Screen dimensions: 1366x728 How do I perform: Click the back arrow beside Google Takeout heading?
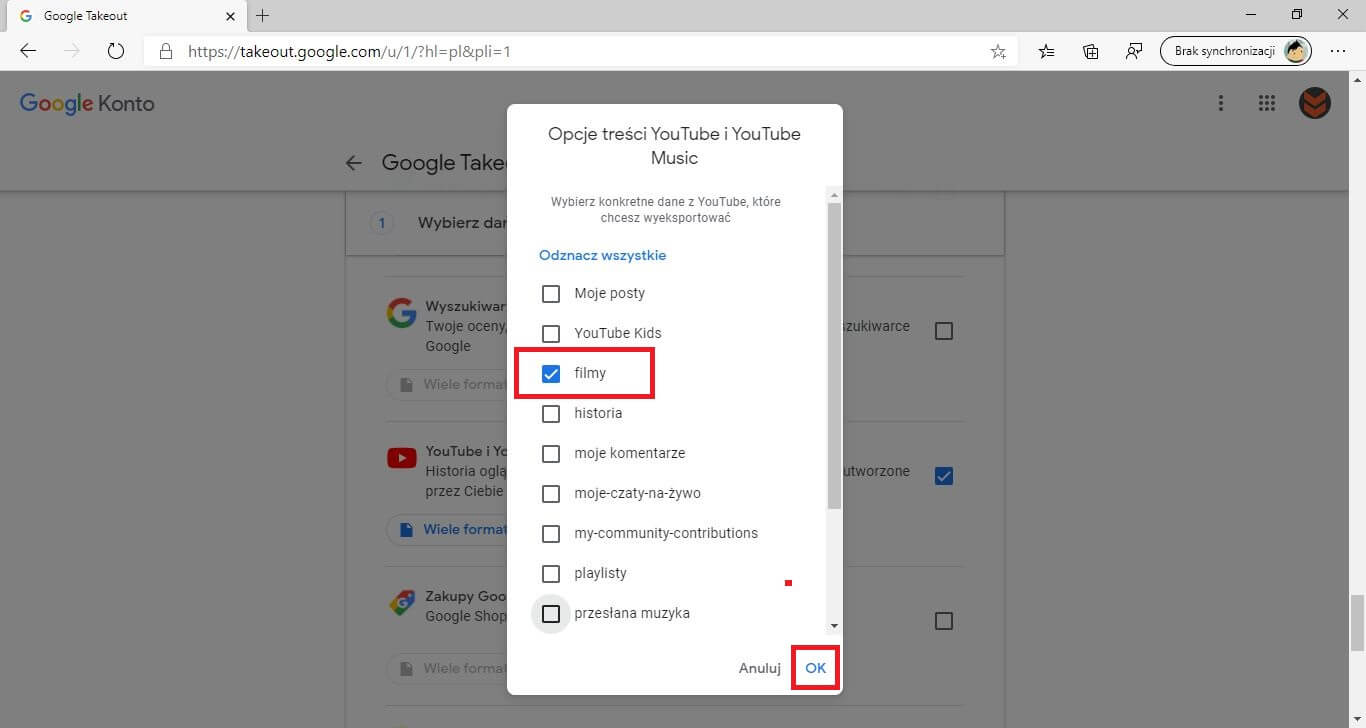(353, 163)
